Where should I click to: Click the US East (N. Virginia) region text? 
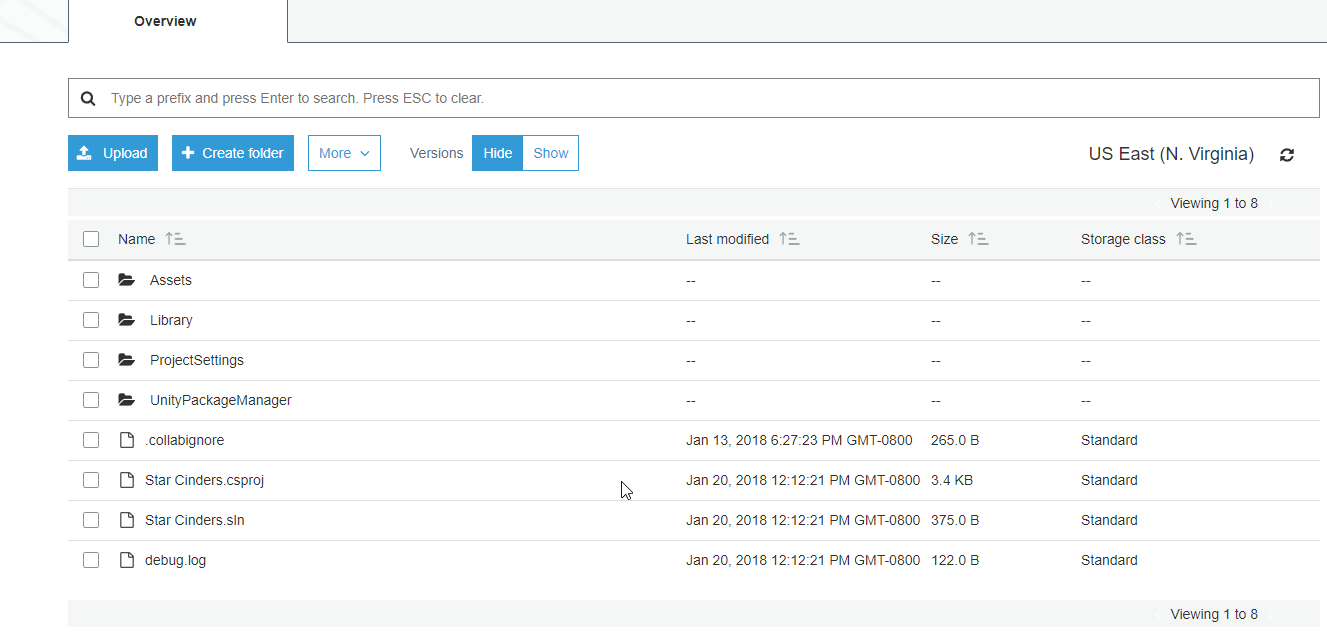click(x=1171, y=154)
